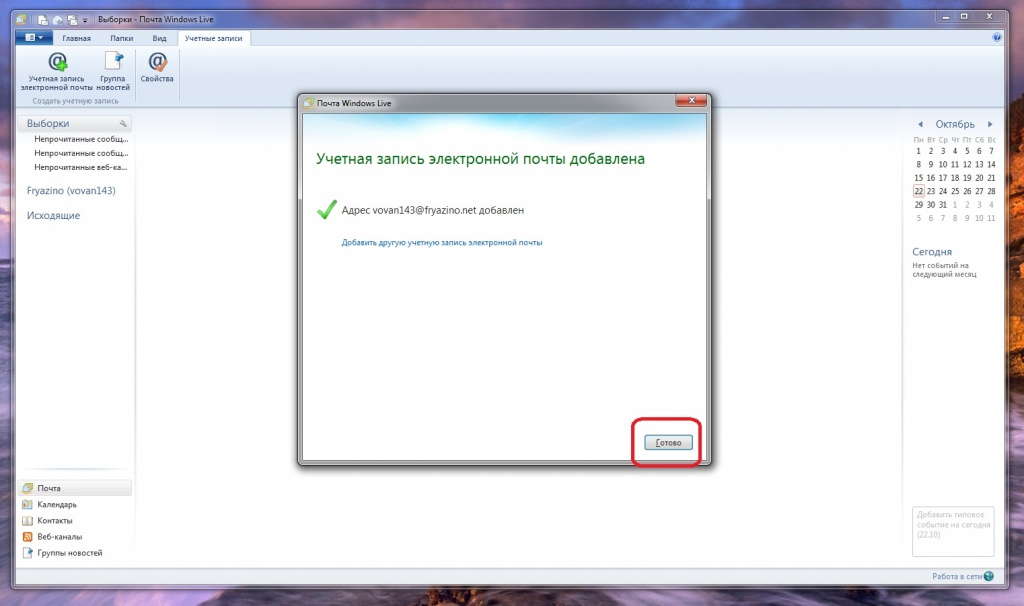
Task: Expand the quick access toolbar dropdown arrow
Action: [x=85, y=19]
